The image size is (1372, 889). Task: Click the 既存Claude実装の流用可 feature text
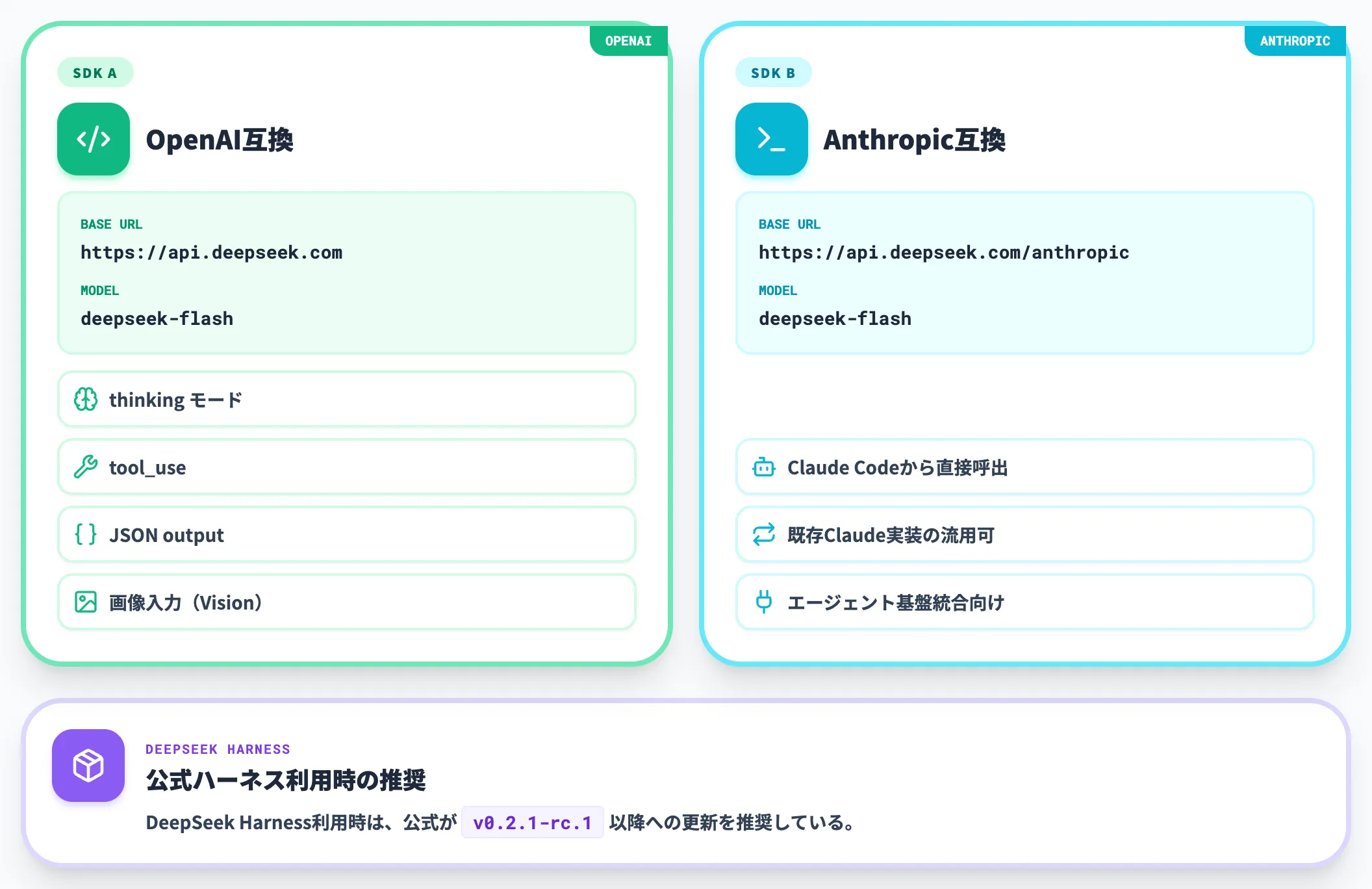[891, 535]
